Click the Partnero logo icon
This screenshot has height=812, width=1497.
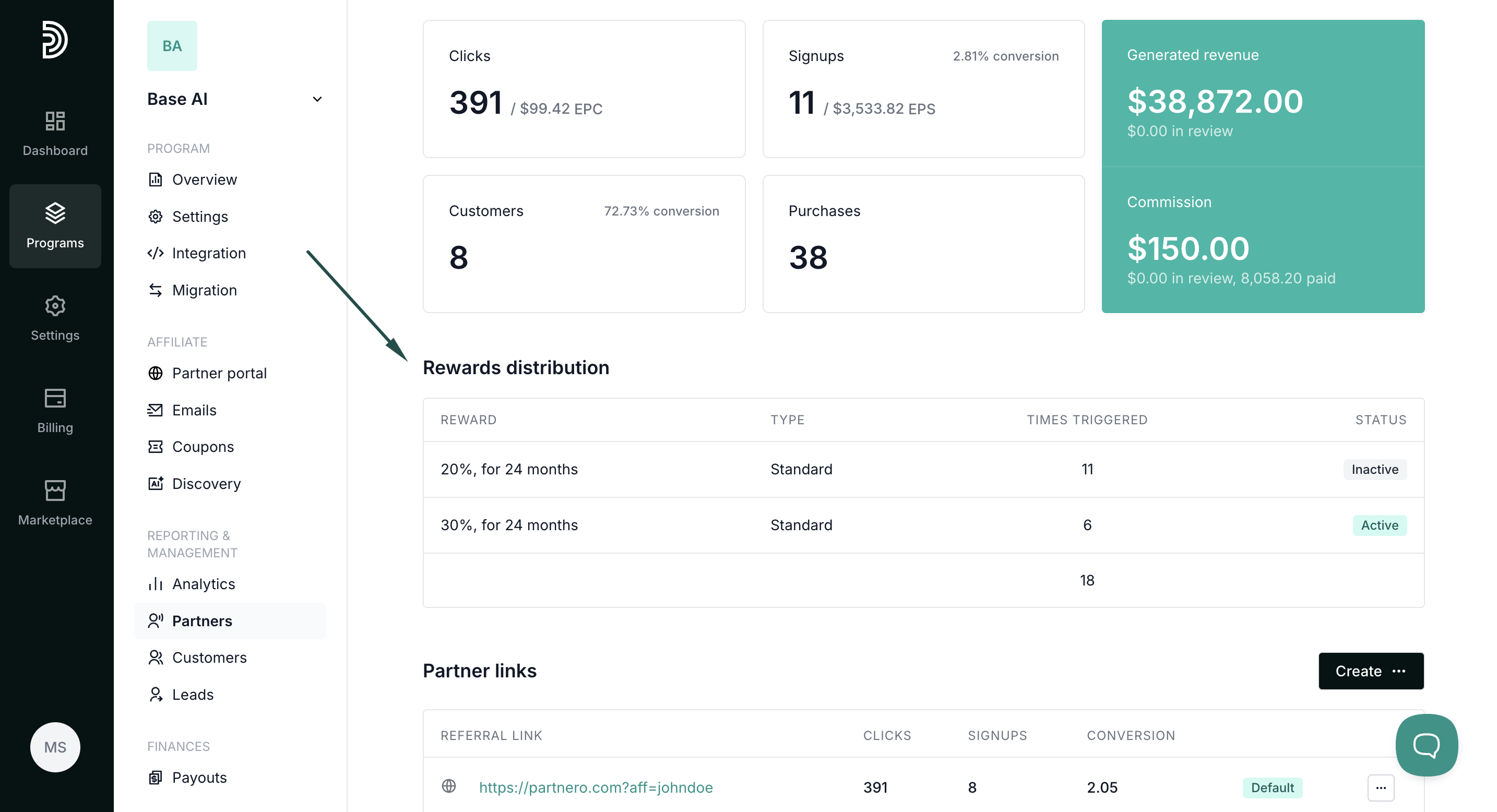click(x=55, y=40)
